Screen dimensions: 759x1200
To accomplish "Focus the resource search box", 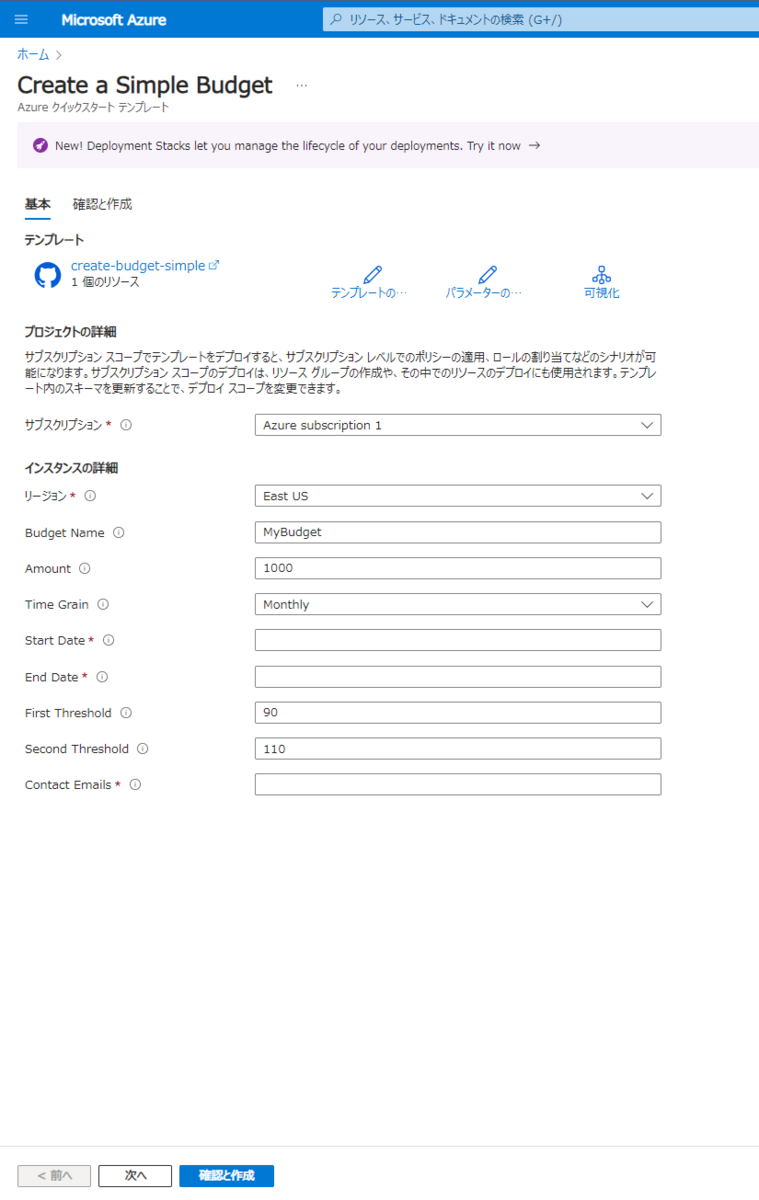I will (x=541, y=19).
